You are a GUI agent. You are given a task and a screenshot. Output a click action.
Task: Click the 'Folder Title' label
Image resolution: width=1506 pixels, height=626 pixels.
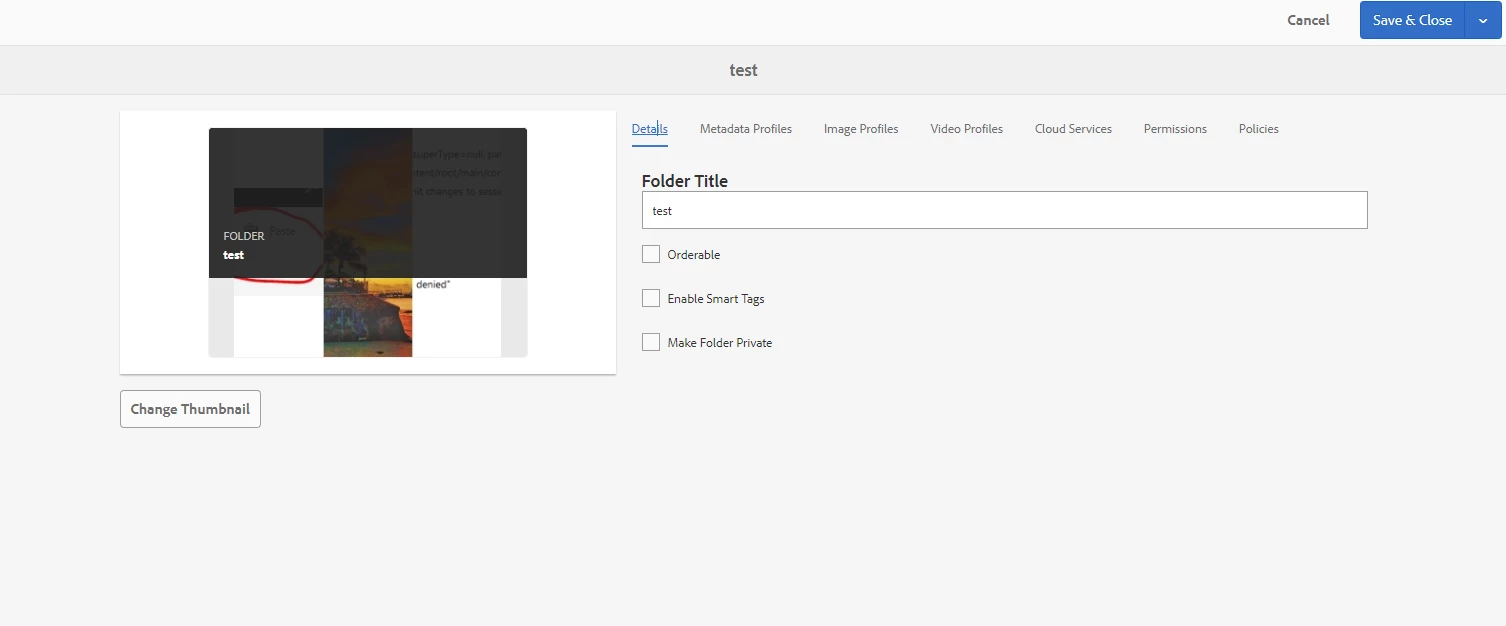click(685, 181)
